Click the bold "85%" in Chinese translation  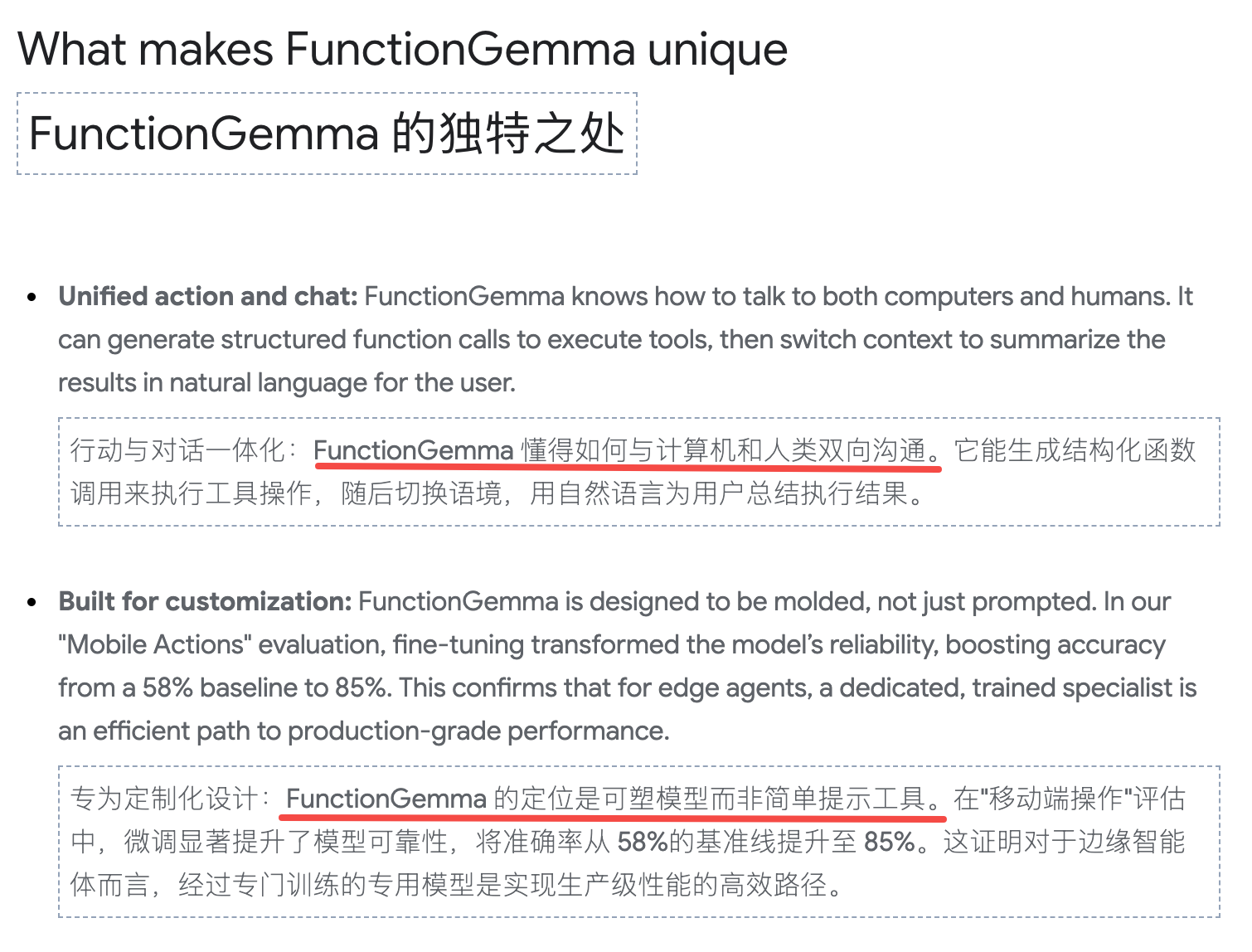pos(889,843)
